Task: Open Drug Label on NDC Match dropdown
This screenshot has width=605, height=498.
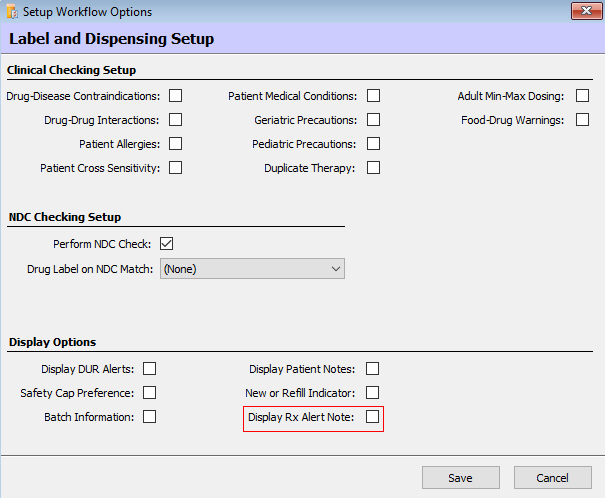Action: click(252, 269)
